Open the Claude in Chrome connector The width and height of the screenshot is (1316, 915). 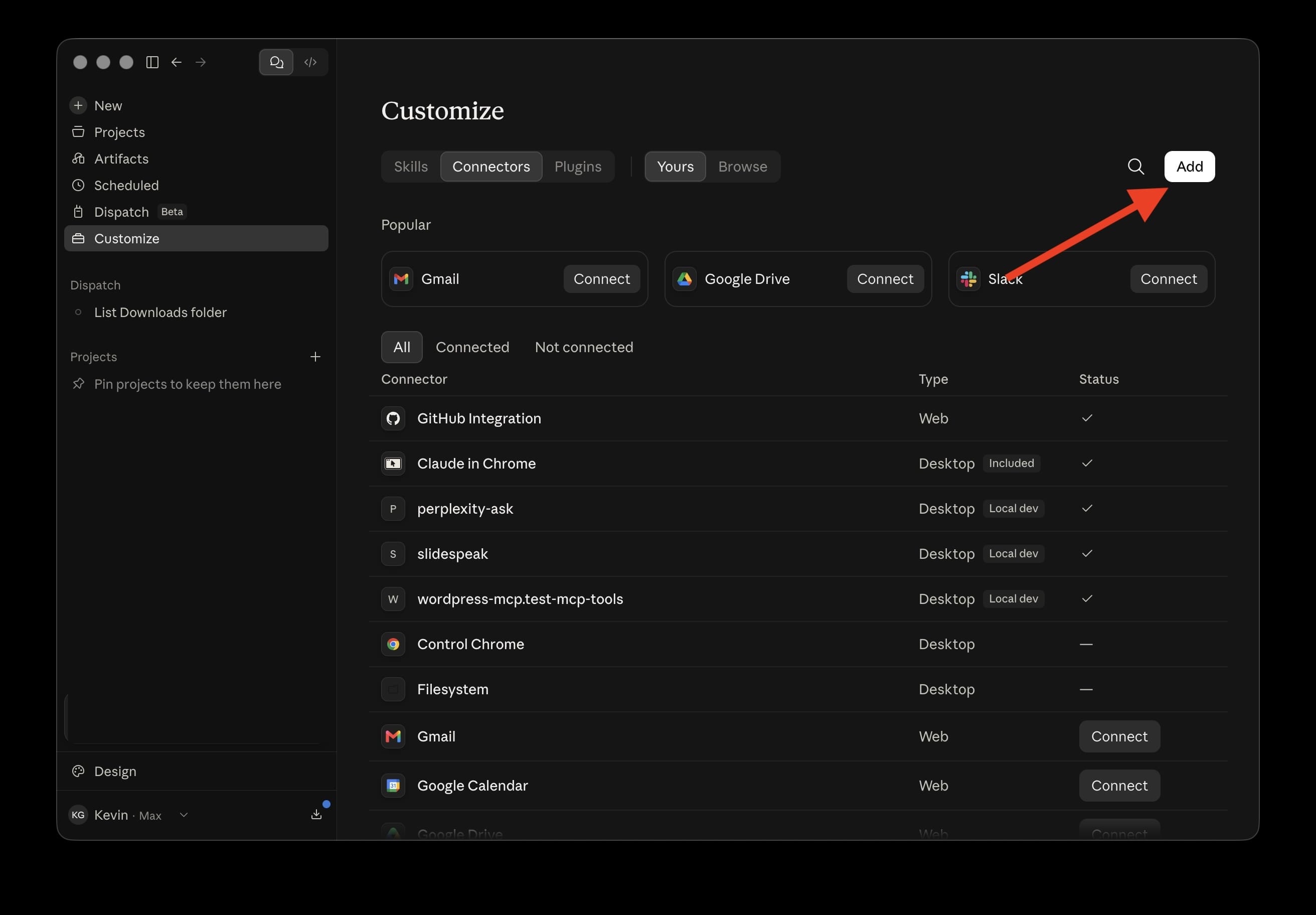coord(798,464)
